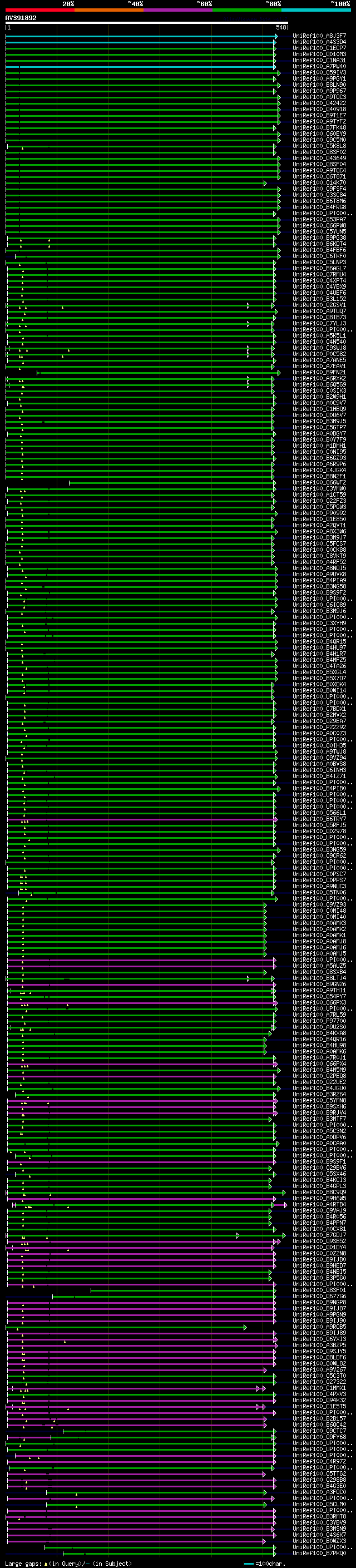Select hit label UniRef100_C3XYH9
The width and height of the screenshot is (356, 1568).
[x=319, y=624]
